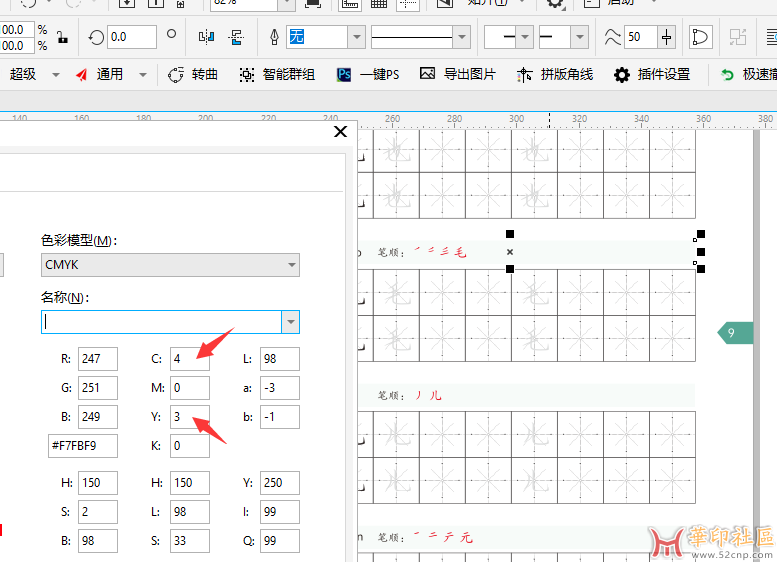Open the 色彩模型 CMYK dropdown
This screenshot has width=777, height=562.
[x=170, y=265]
